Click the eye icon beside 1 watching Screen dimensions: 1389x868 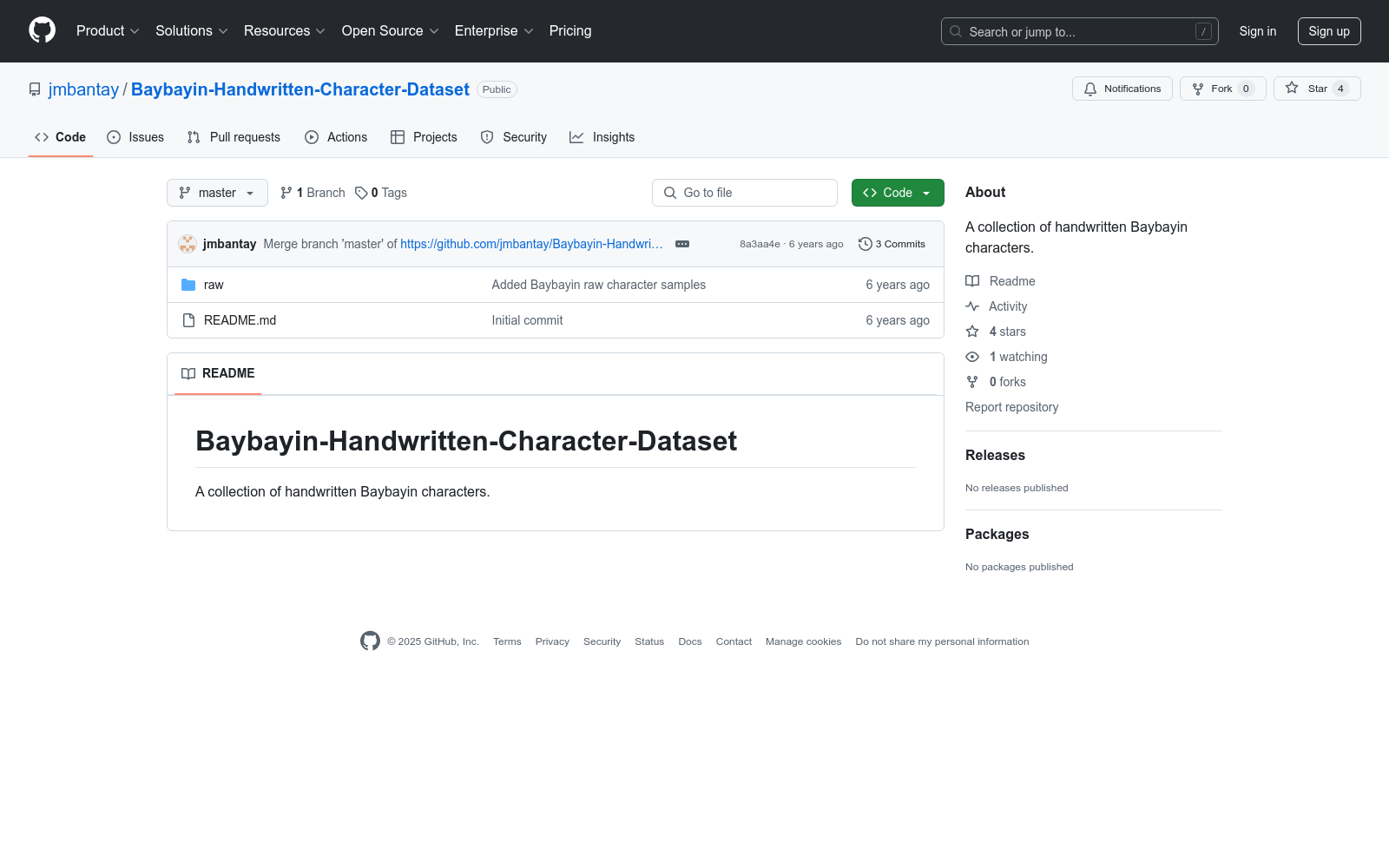tap(972, 357)
